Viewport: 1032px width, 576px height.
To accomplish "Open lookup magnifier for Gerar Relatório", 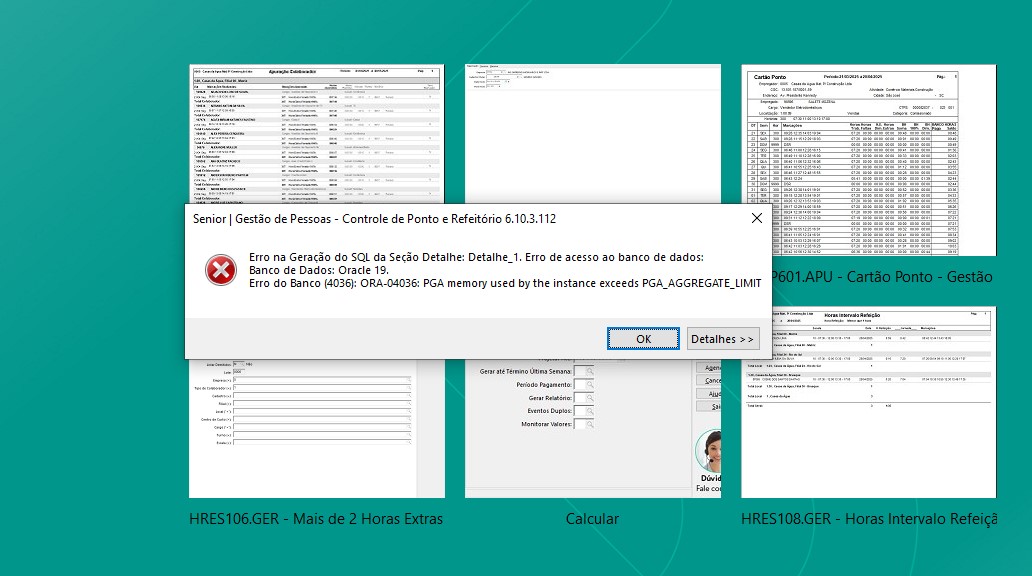I will [x=590, y=398].
